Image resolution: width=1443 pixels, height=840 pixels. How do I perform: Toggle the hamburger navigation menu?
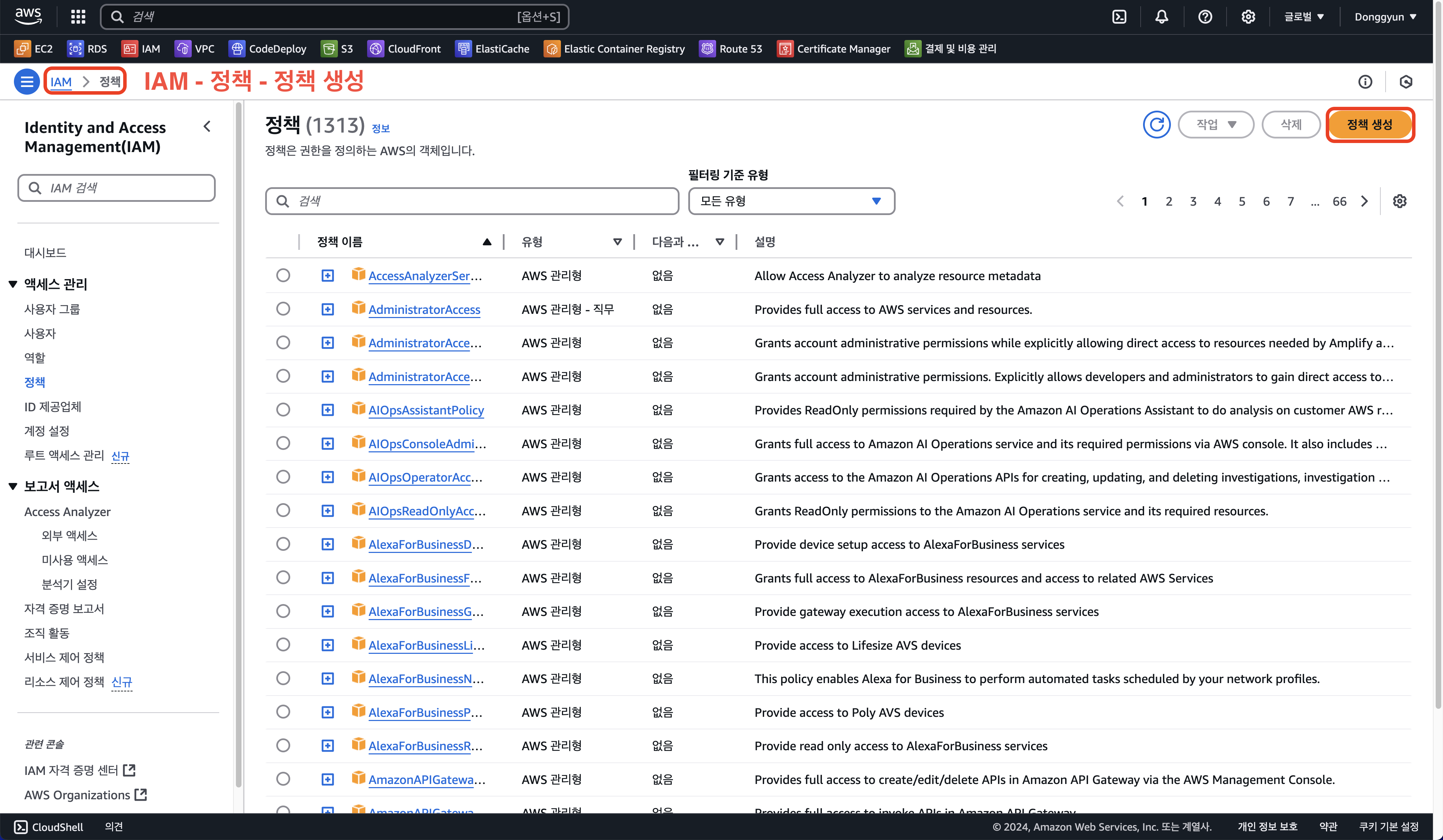tap(26, 81)
